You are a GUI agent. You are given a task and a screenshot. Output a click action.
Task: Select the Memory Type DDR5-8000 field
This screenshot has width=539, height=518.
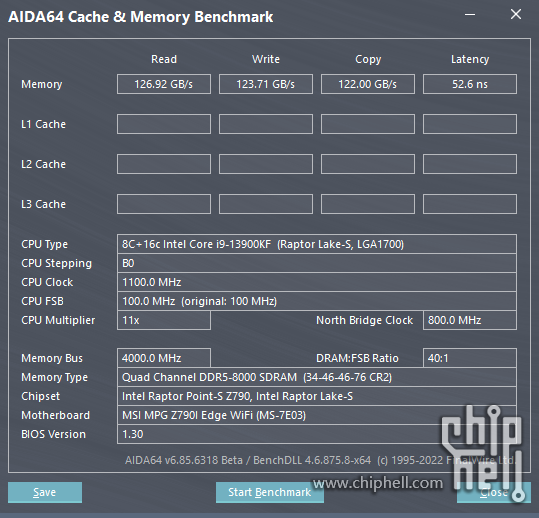317,377
